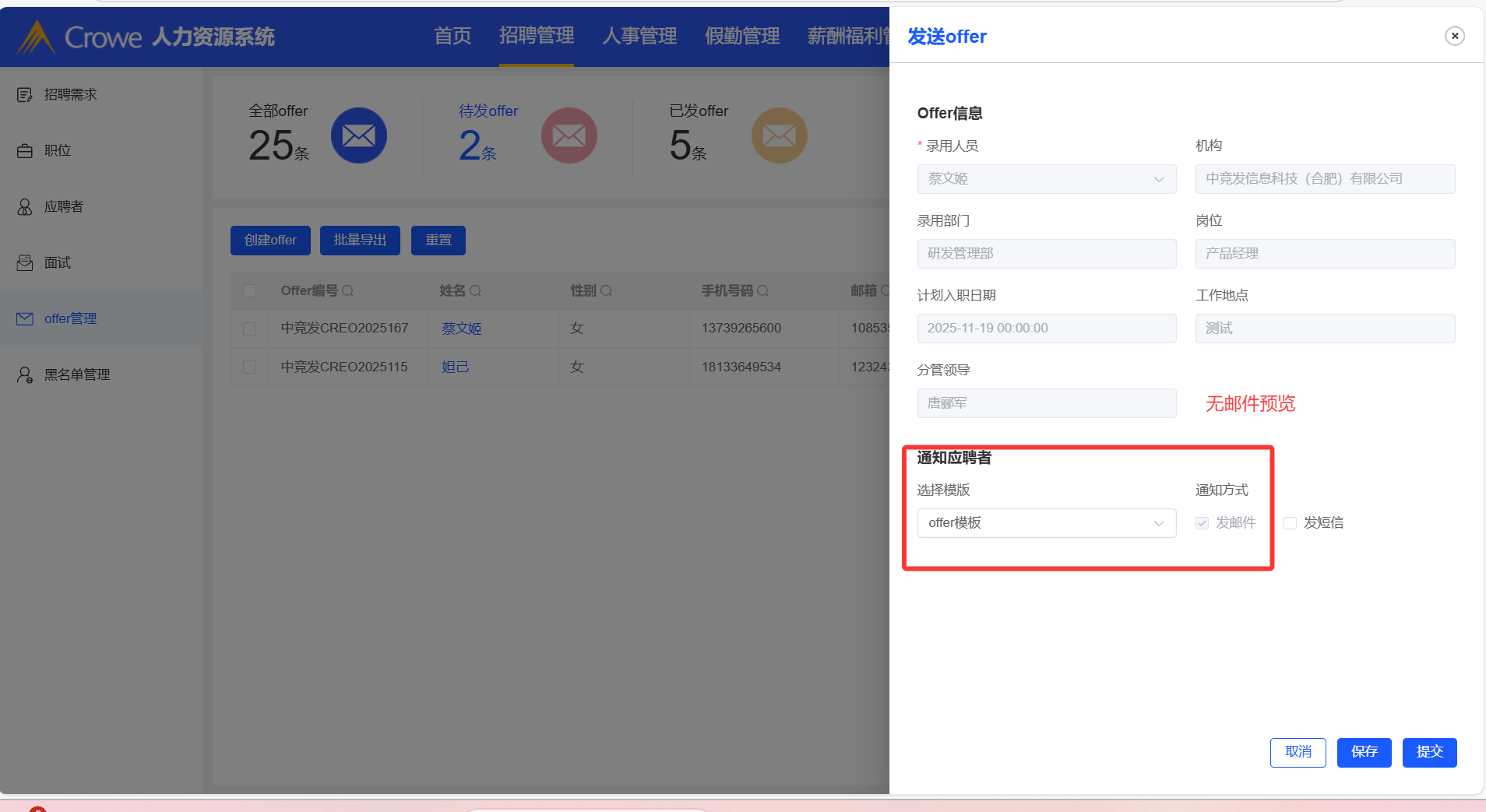The height and width of the screenshot is (812, 1486).
Task: Click the 工作地点 field showing 测试
Action: tap(1326, 329)
